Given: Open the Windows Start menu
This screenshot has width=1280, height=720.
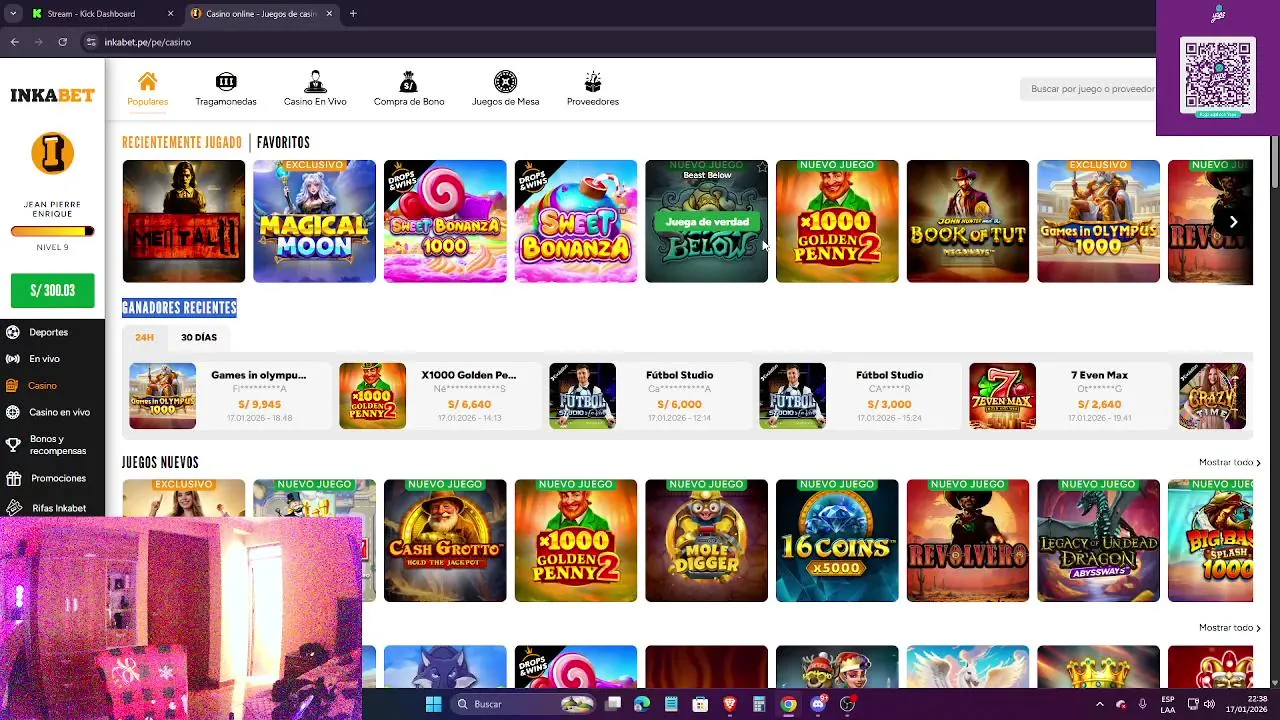Looking at the screenshot, I should [x=433, y=704].
